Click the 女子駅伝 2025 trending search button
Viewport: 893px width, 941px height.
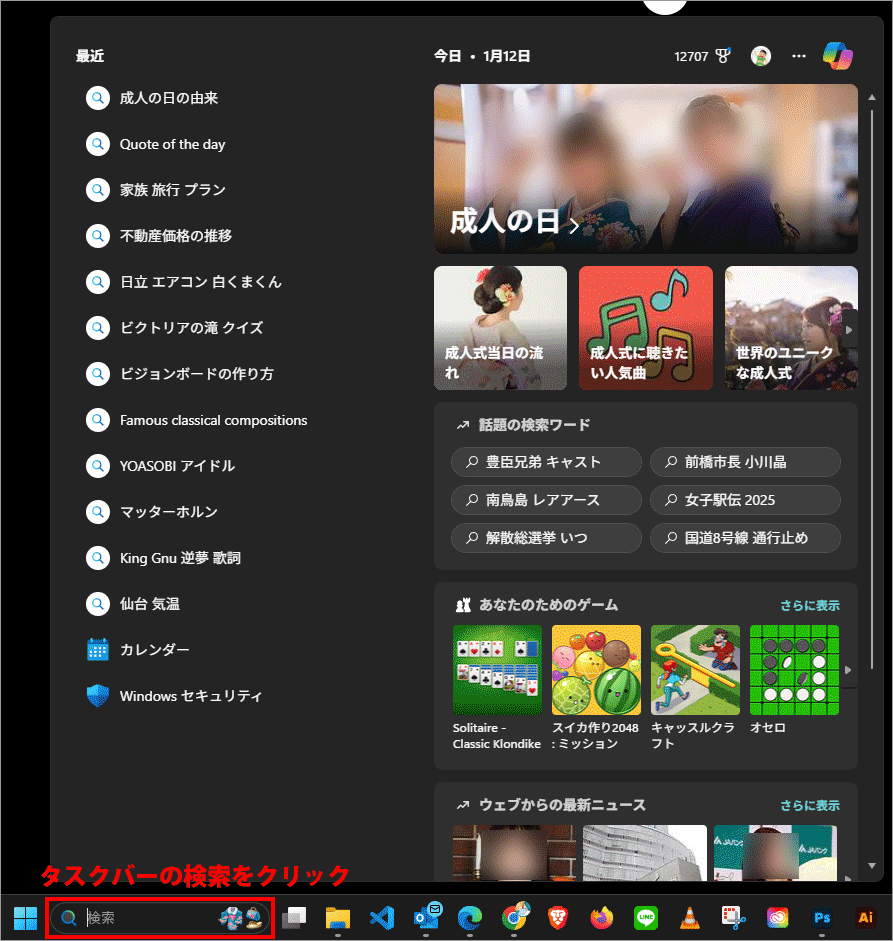coord(745,500)
